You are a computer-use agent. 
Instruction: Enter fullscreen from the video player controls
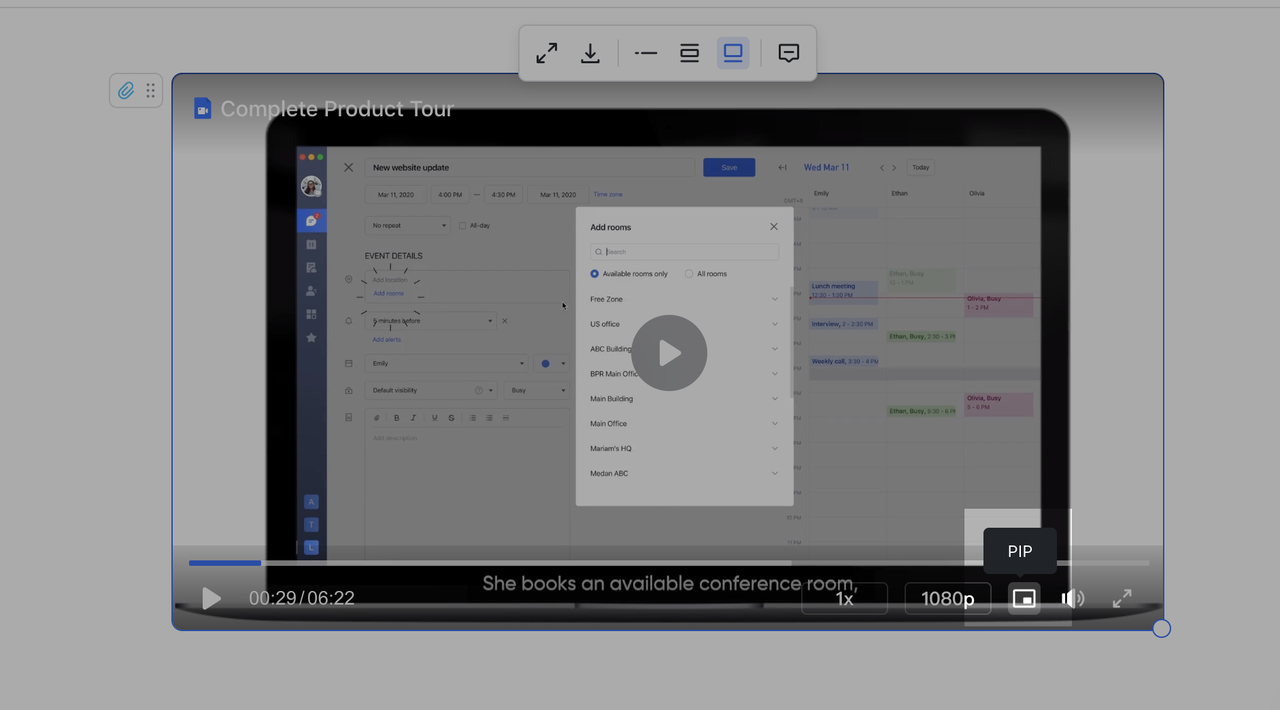(x=1122, y=598)
